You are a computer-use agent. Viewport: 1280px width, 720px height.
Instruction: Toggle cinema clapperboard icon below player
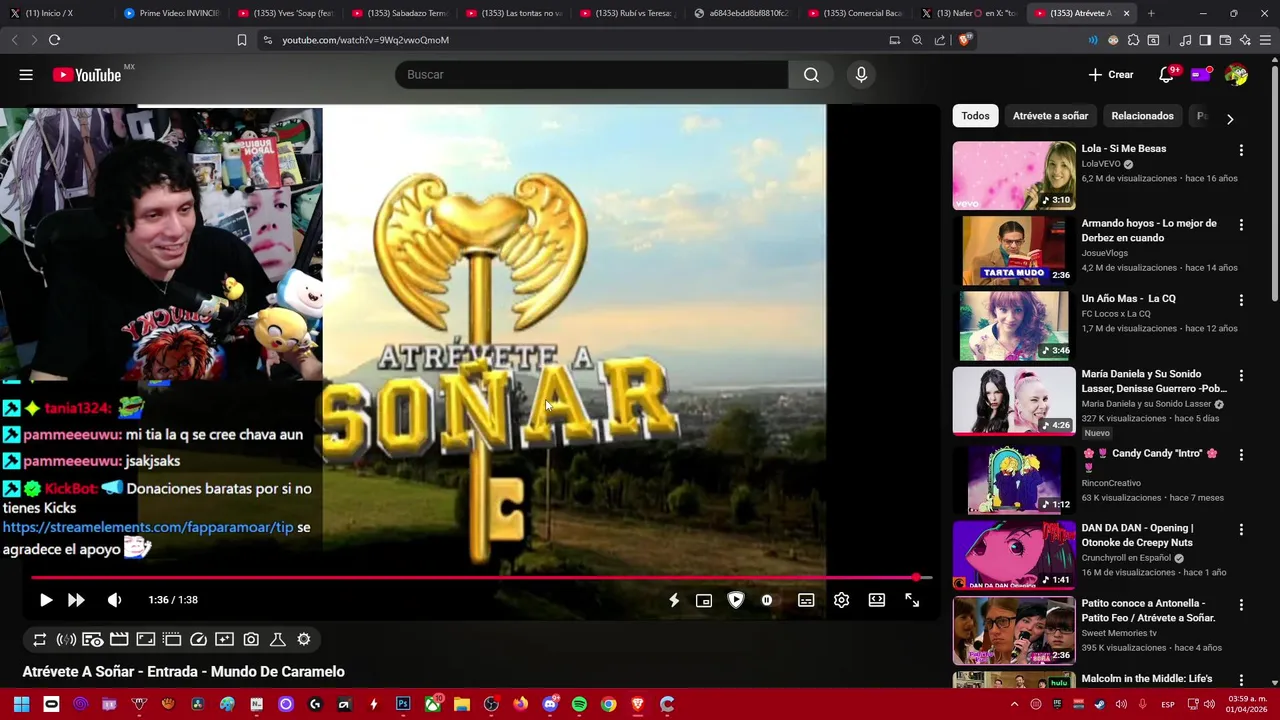point(119,640)
